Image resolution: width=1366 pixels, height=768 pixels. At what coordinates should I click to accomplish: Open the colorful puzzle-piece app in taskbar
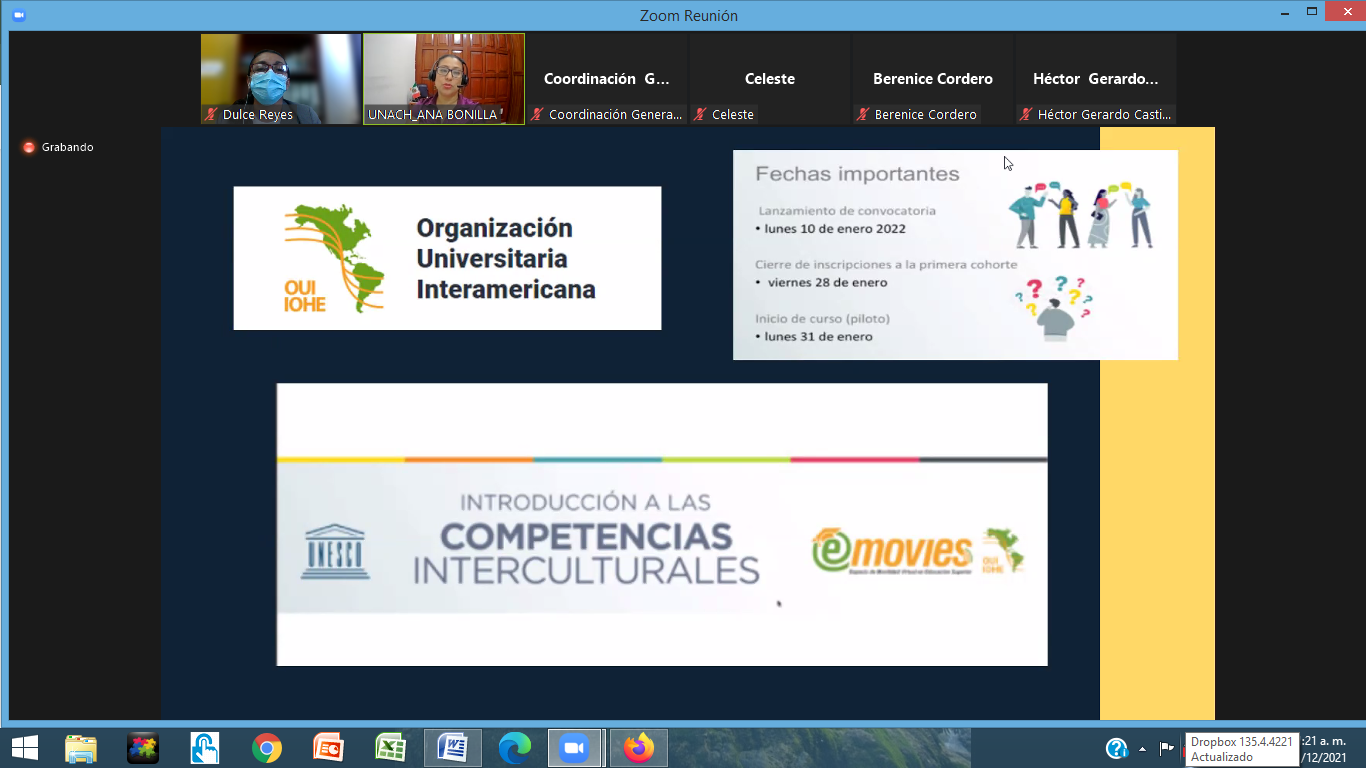[143, 748]
